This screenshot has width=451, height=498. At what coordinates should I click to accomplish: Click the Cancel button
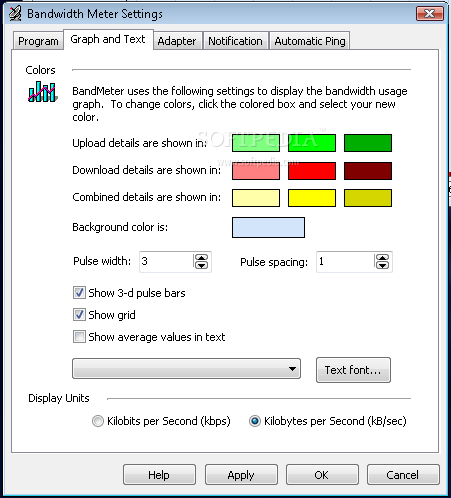pos(403,475)
